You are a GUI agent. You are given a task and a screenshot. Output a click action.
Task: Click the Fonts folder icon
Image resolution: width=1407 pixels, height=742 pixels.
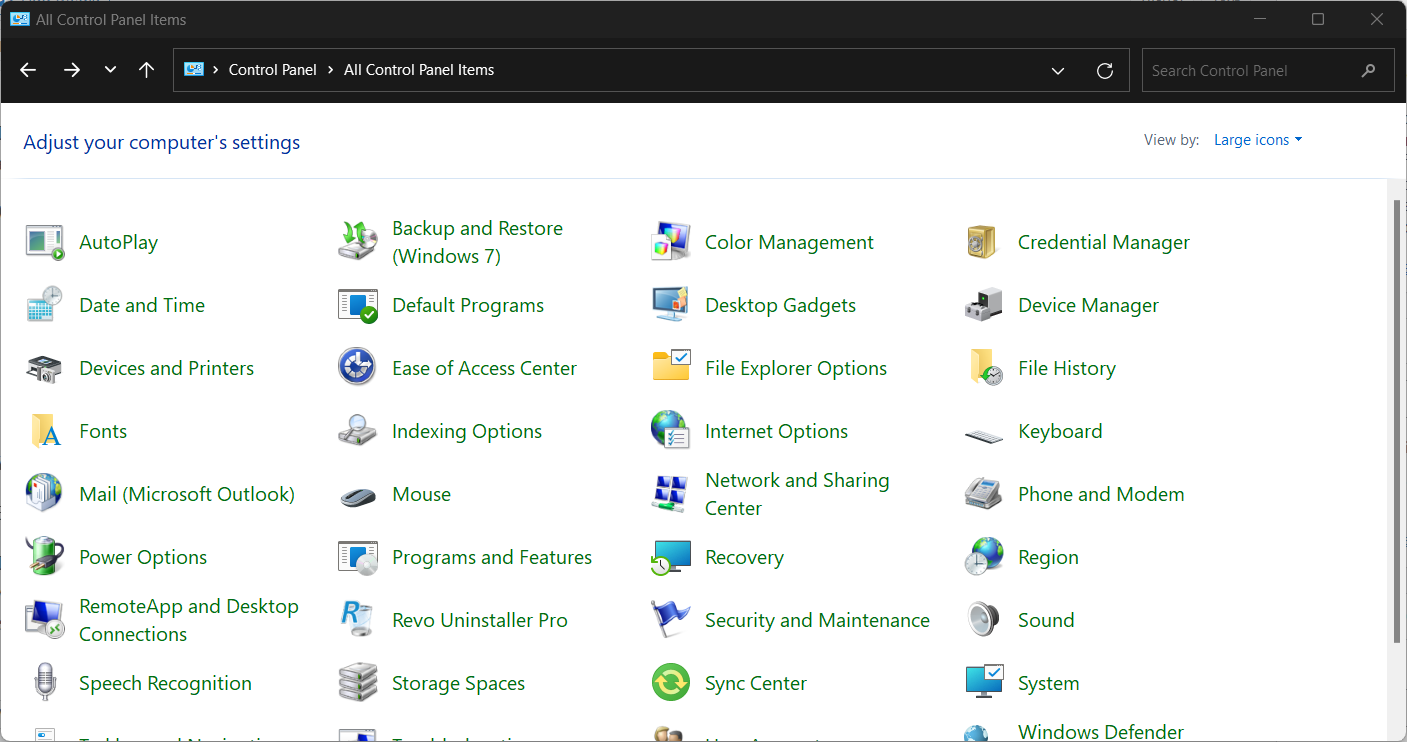pos(45,431)
